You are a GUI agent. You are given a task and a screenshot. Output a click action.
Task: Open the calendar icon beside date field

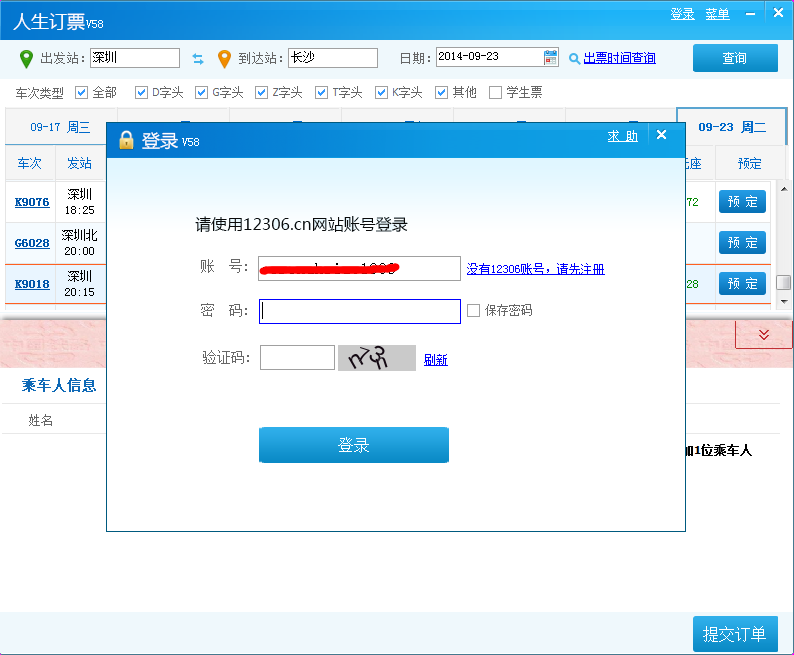coord(551,57)
